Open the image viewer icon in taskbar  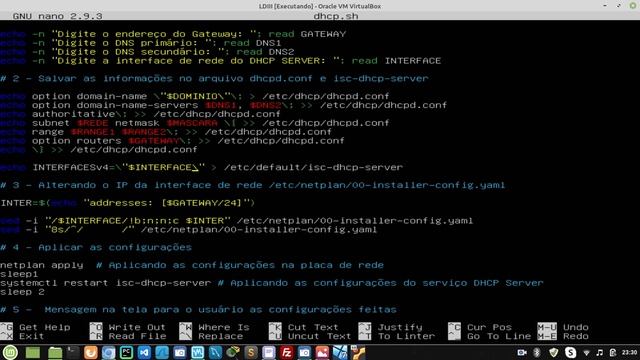click(322, 353)
